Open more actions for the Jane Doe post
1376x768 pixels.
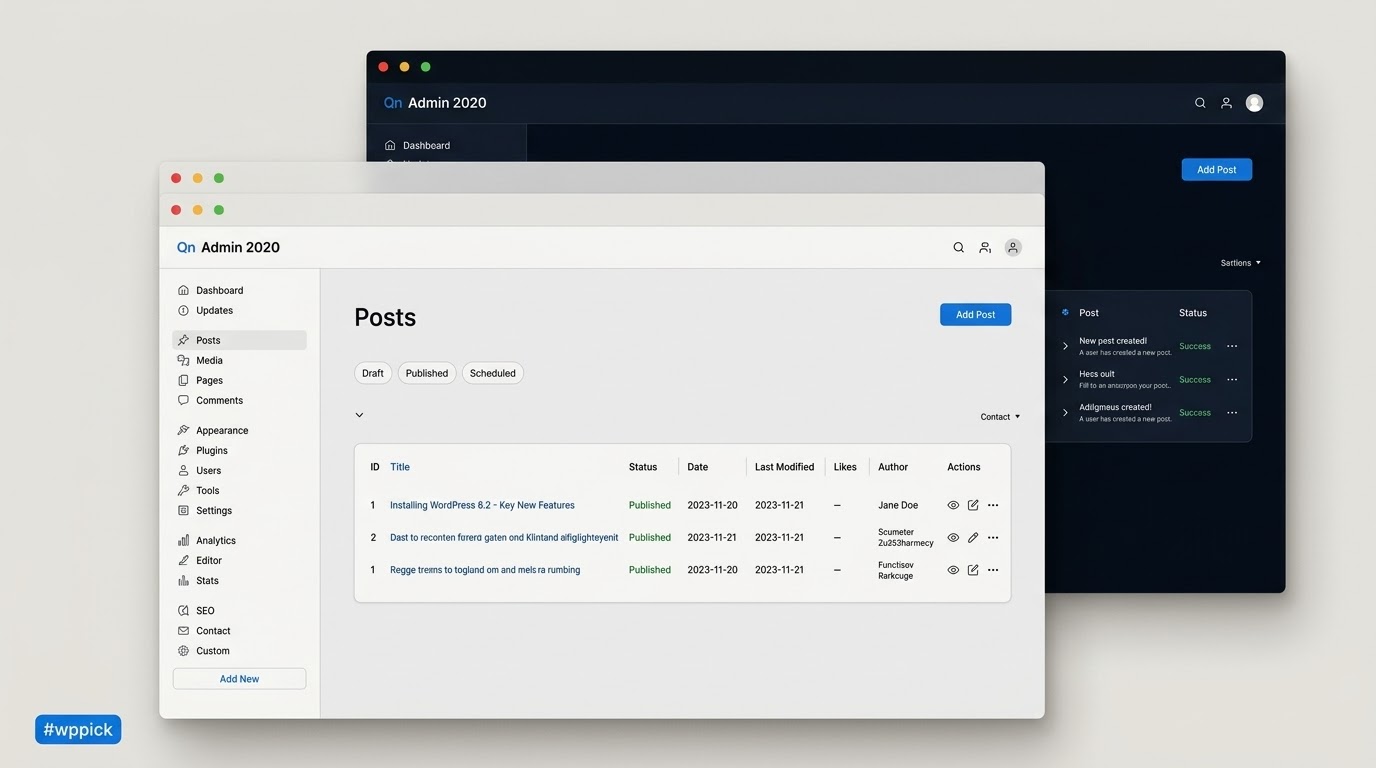(x=993, y=505)
